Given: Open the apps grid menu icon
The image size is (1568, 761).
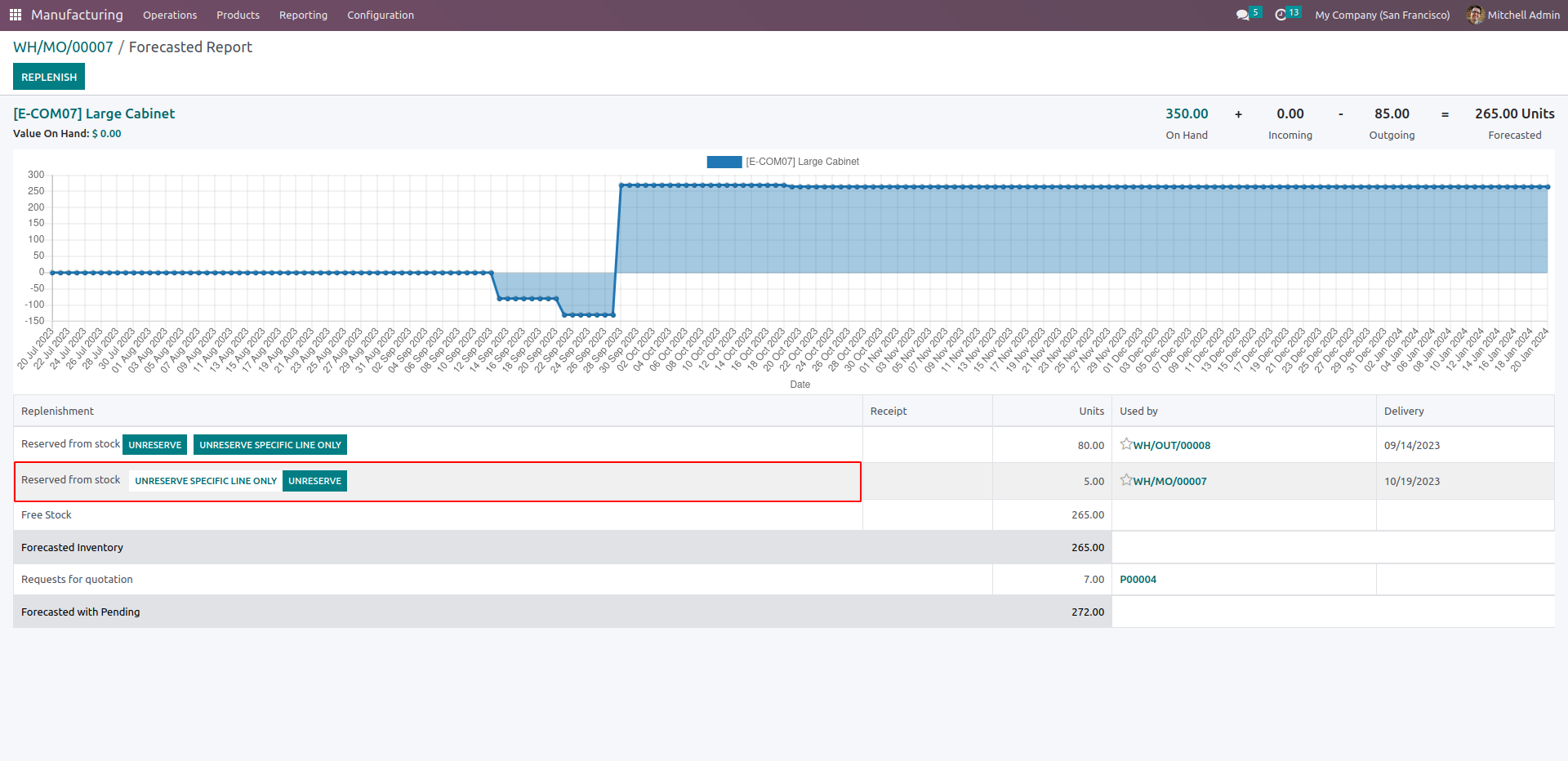Looking at the screenshot, I should (16, 15).
